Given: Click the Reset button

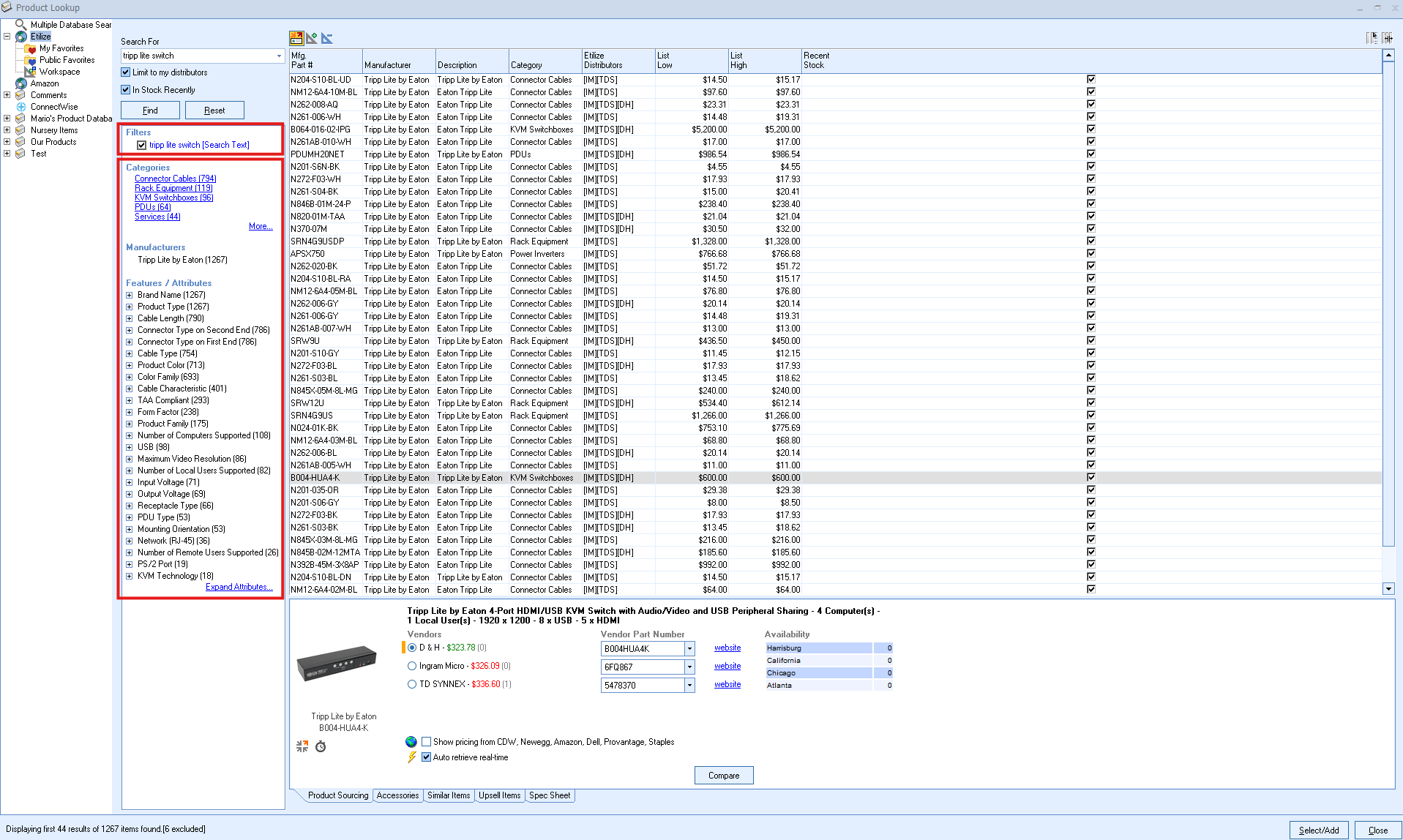Looking at the screenshot, I should (214, 110).
